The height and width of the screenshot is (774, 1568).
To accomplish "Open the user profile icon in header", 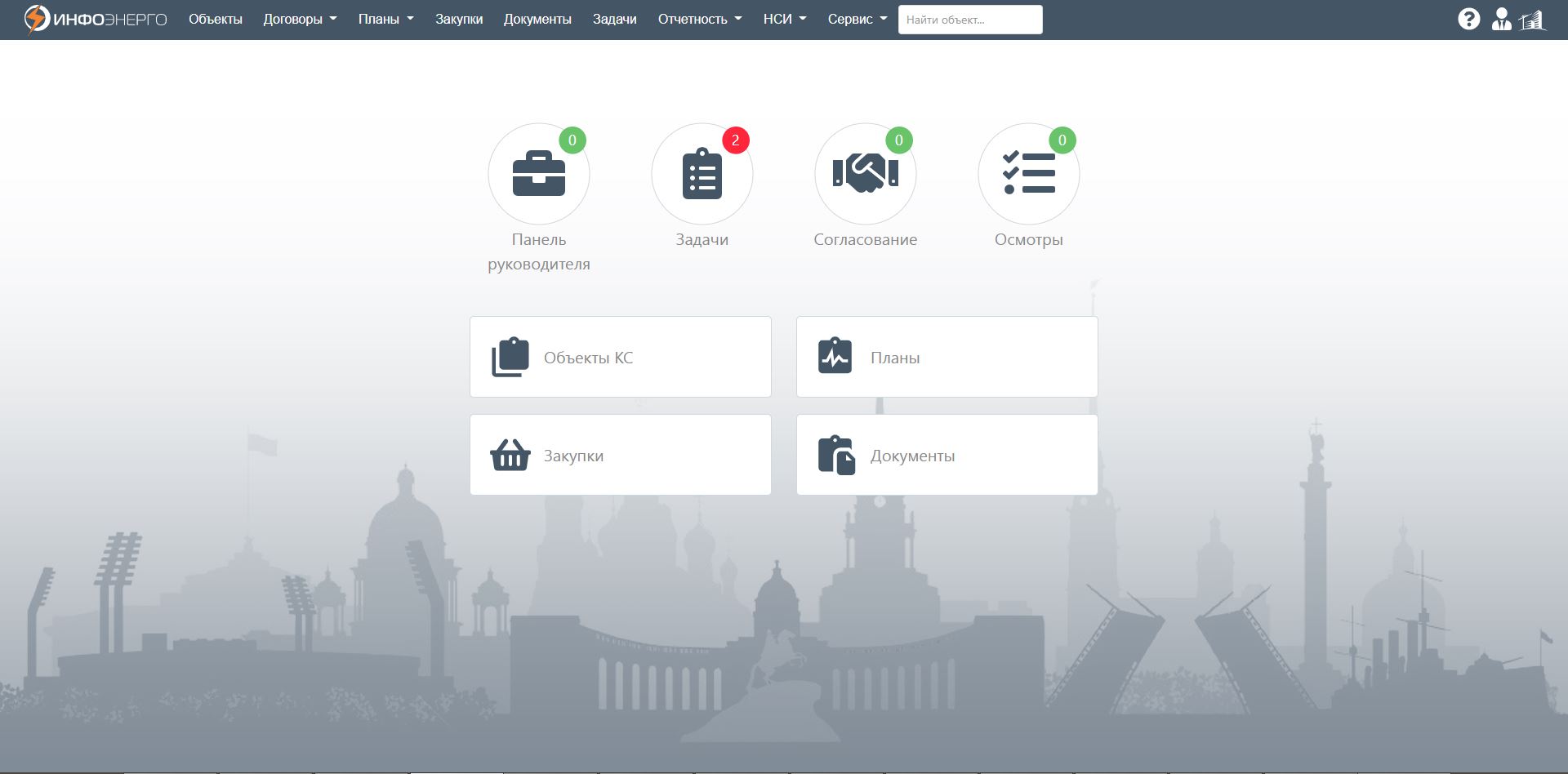I will coord(1502,19).
